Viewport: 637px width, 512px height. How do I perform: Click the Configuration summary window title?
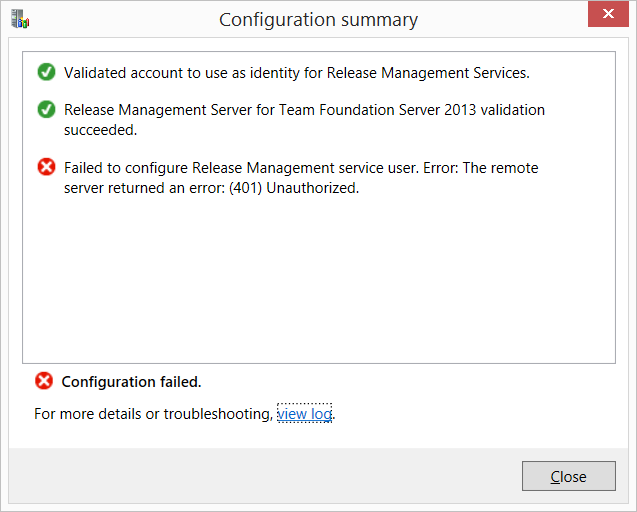pyautogui.click(x=318, y=20)
